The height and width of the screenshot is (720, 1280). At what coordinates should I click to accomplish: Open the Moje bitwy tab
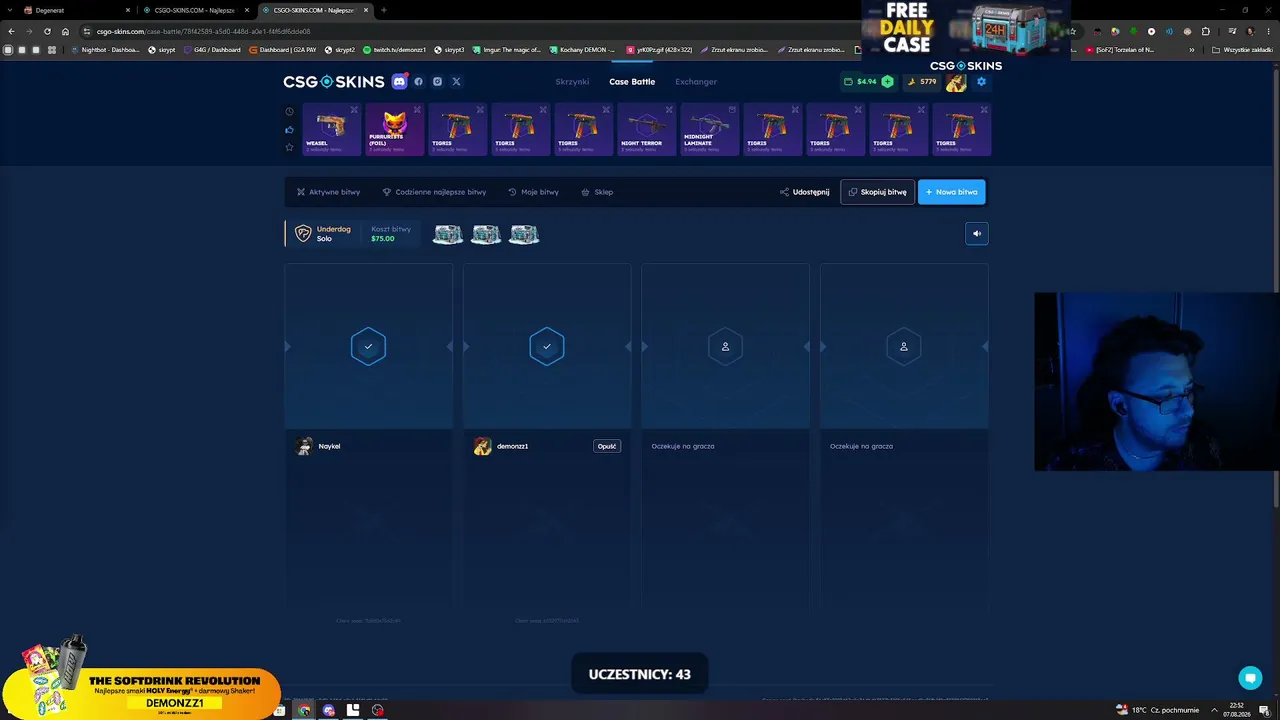tap(533, 192)
